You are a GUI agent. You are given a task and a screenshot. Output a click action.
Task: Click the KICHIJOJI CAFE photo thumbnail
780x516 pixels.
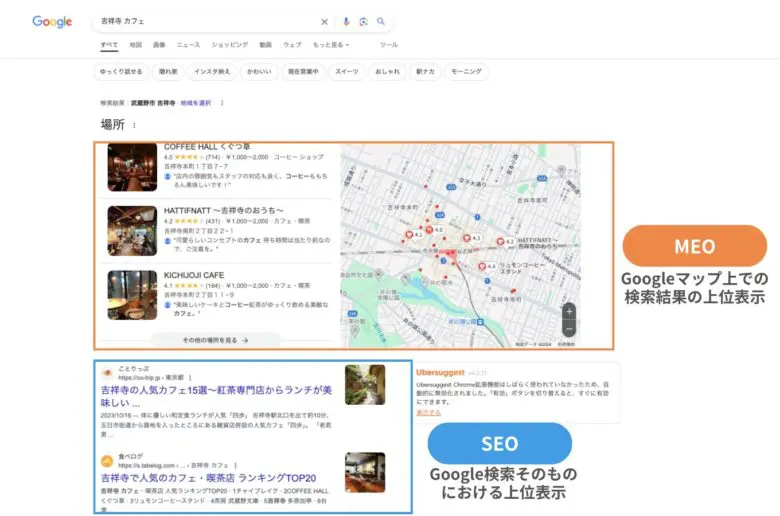[132, 295]
